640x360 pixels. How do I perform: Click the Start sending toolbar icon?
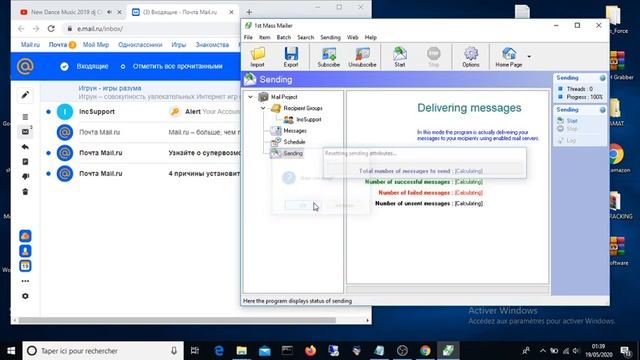400,57
